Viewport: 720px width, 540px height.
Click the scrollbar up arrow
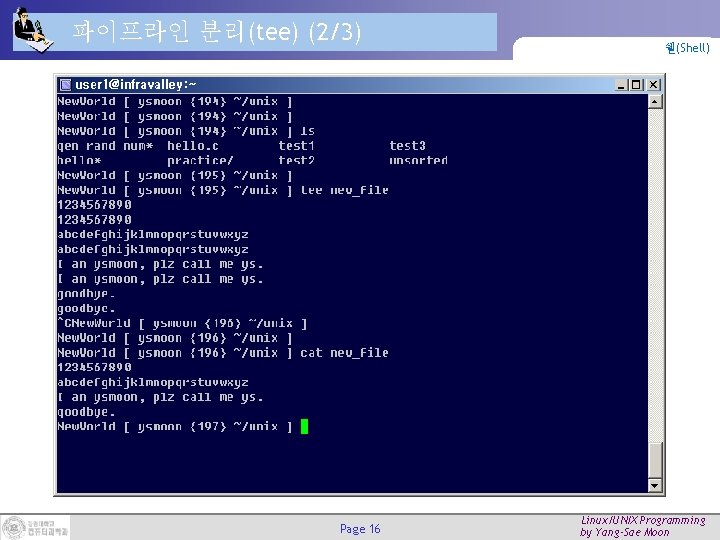(x=655, y=101)
